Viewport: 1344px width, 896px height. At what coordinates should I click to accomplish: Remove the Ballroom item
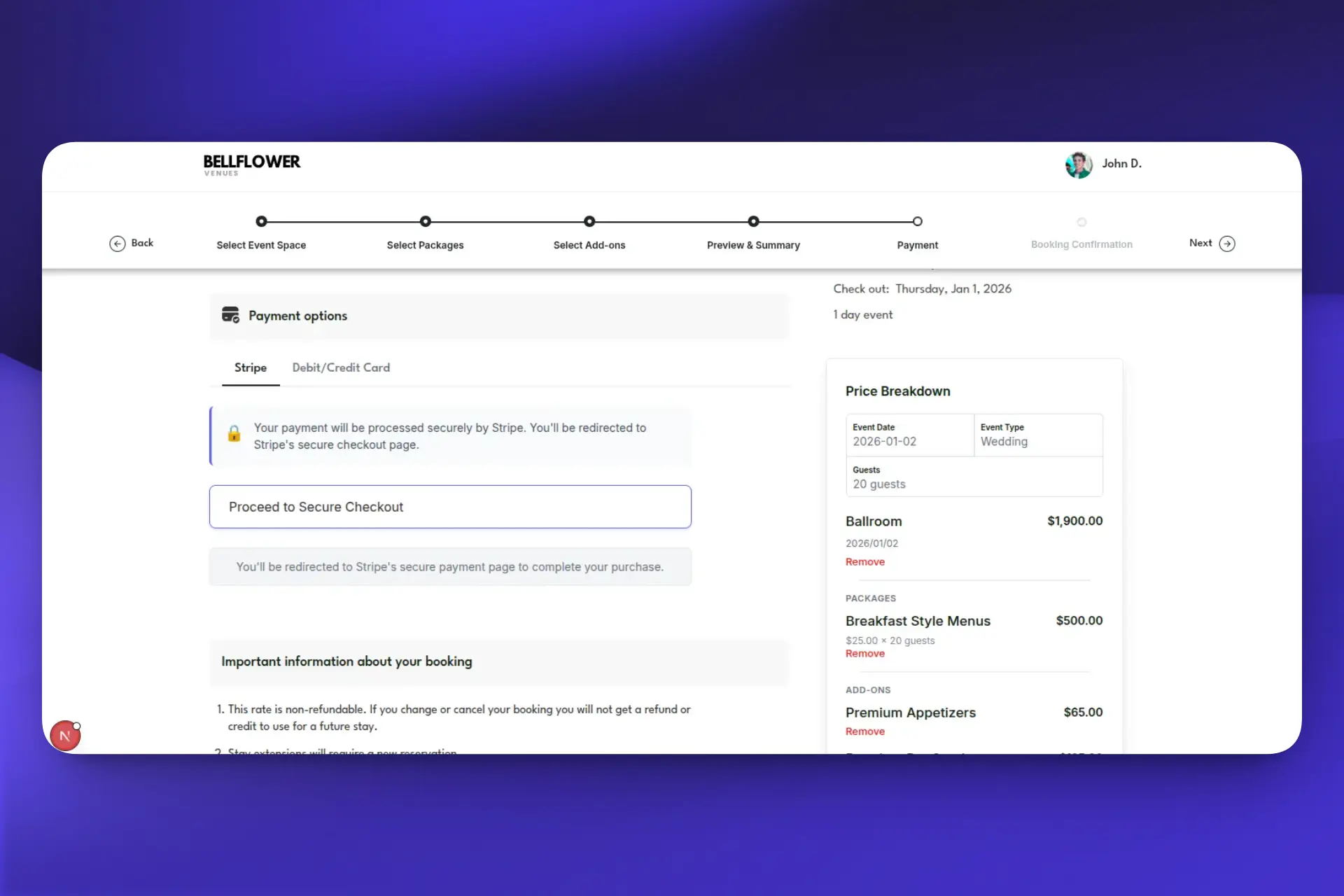[x=865, y=562]
